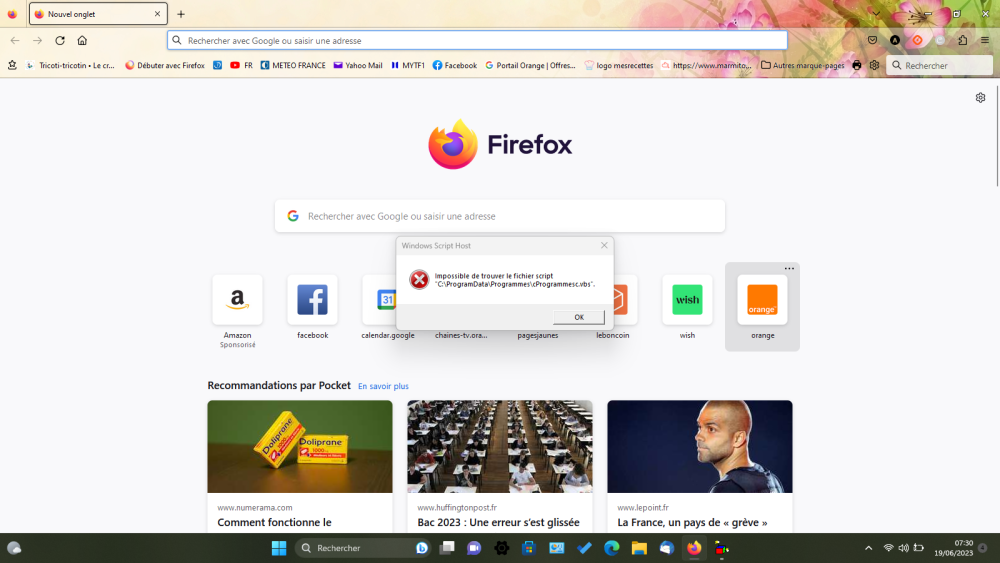Open the Pocket save icon in the toolbar
Screen dimensions: 1000x563
tap(872, 41)
